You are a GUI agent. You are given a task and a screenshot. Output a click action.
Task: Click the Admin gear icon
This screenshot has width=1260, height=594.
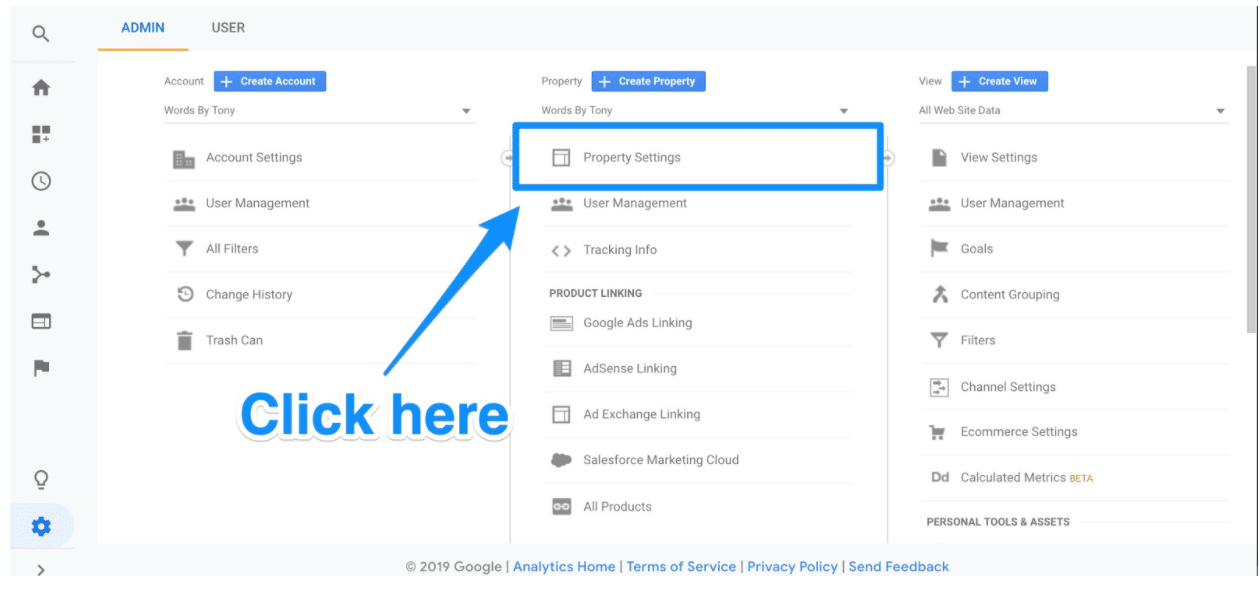(x=41, y=526)
